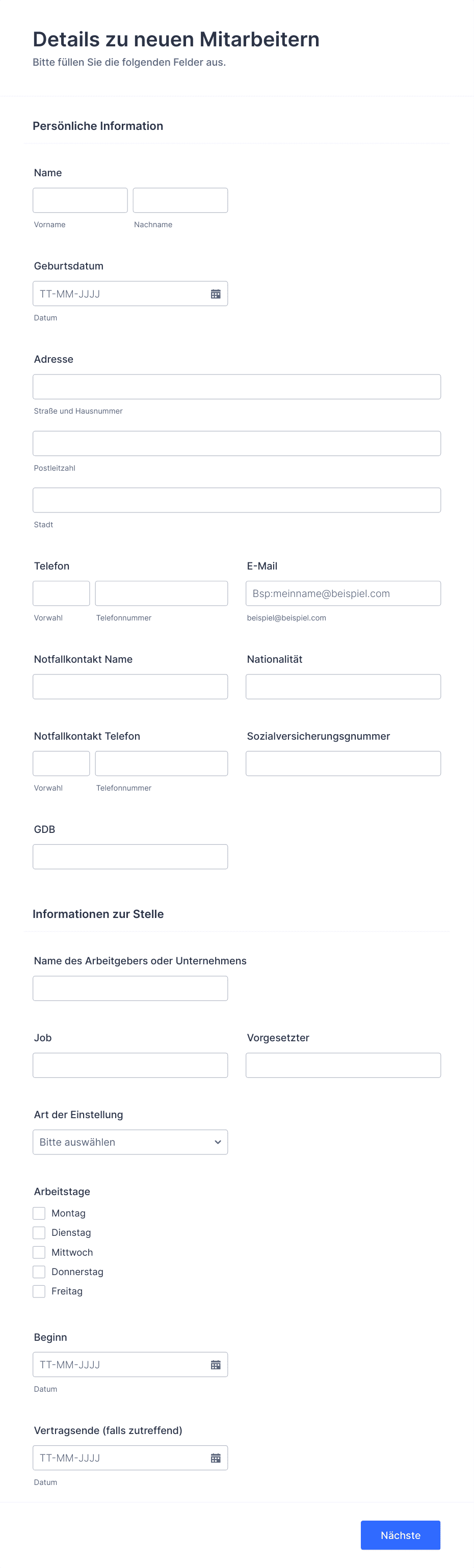The image size is (474, 1568).
Task: Focus the GDB input field
Action: pos(130,856)
